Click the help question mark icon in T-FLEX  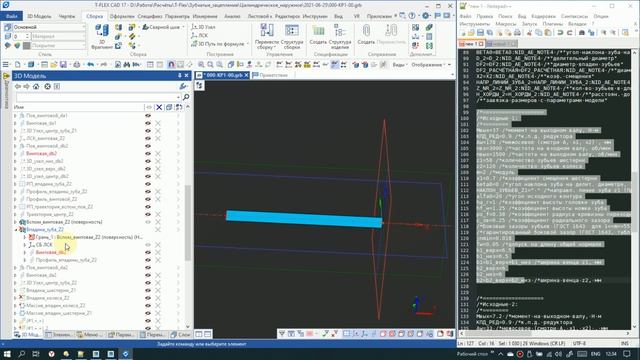pyautogui.click(x=412, y=16)
